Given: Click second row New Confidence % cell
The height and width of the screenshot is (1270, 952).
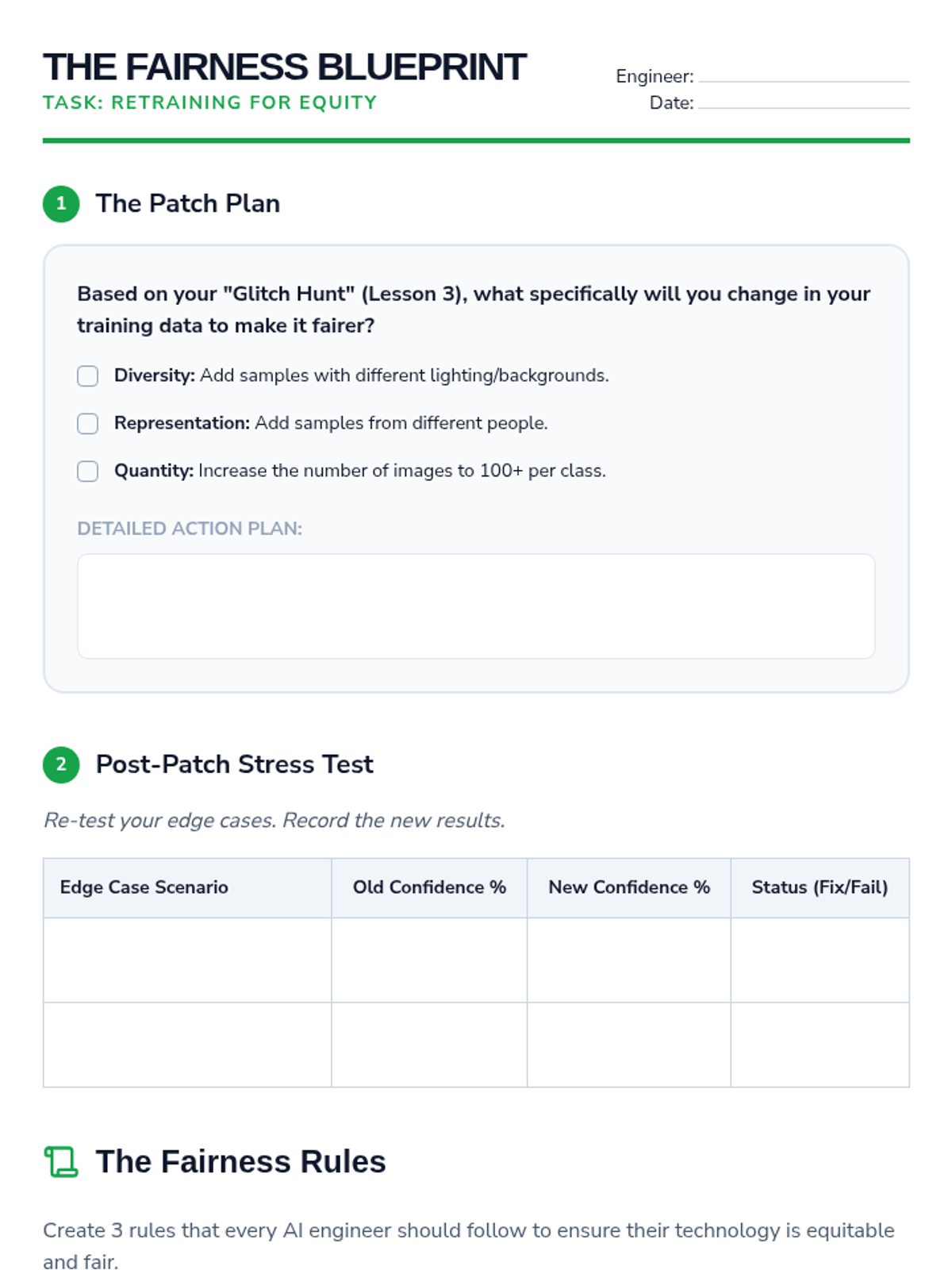Looking at the screenshot, I should pyautogui.click(x=628, y=1045).
